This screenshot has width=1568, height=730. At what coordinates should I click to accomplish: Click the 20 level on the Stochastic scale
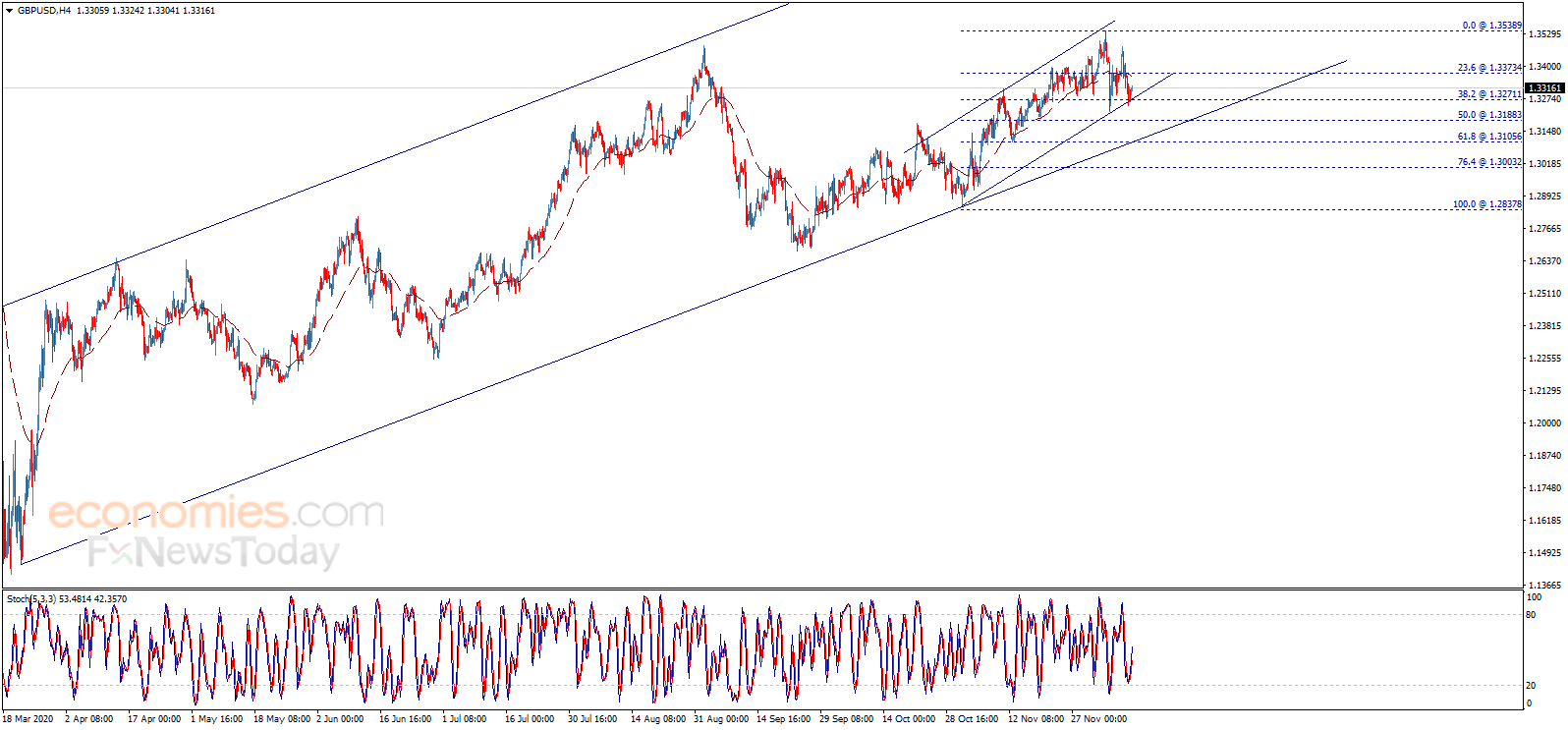[1531, 686]
